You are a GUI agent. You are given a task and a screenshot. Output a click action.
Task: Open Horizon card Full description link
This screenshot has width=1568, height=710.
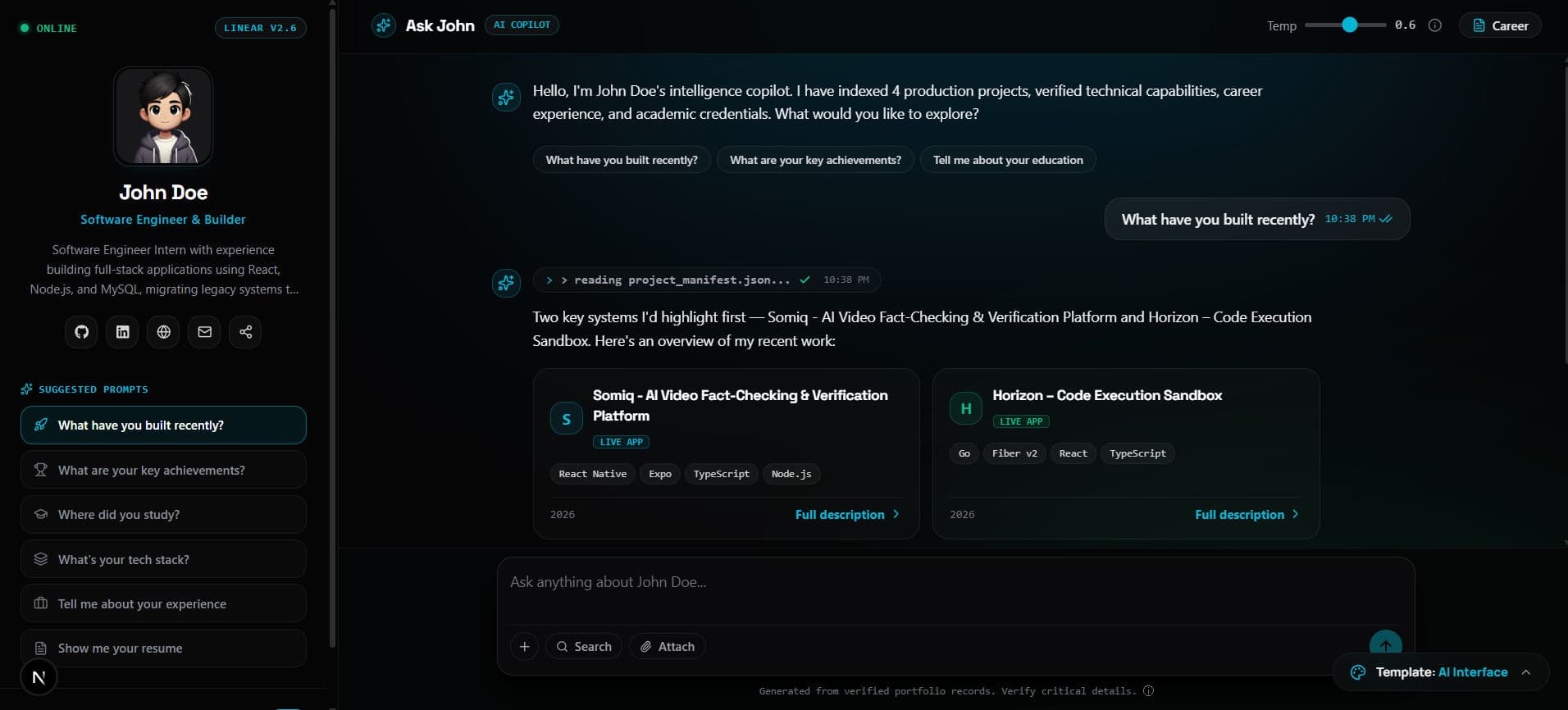[1247, 514]
